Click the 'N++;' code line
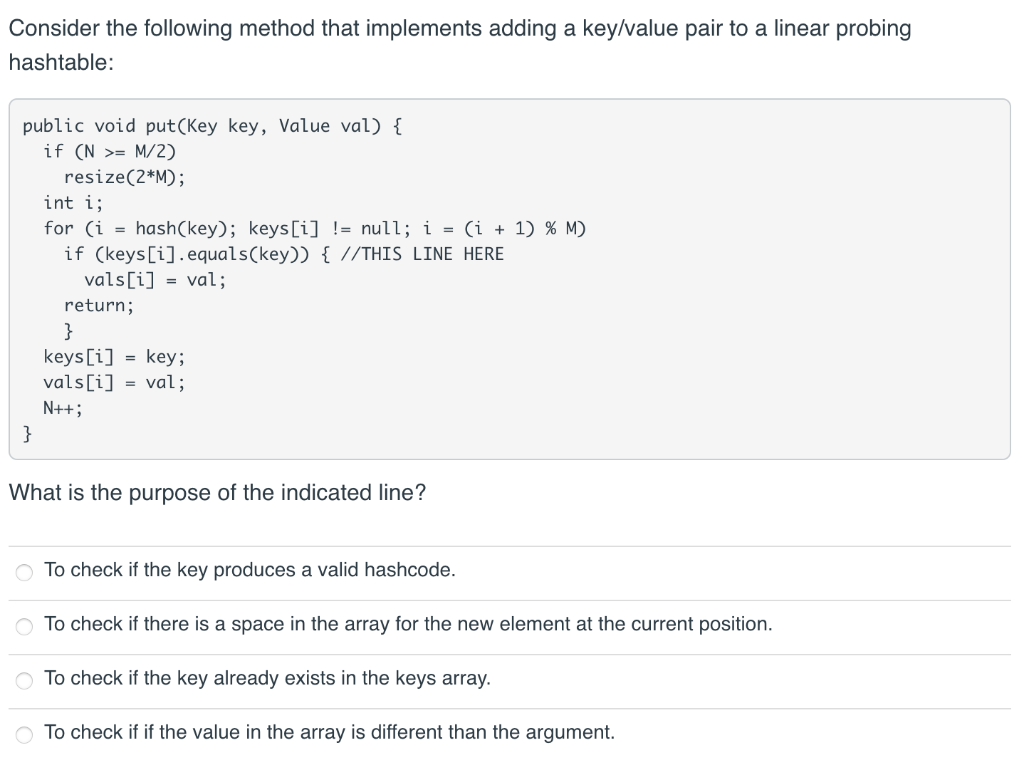 (63, 408)
